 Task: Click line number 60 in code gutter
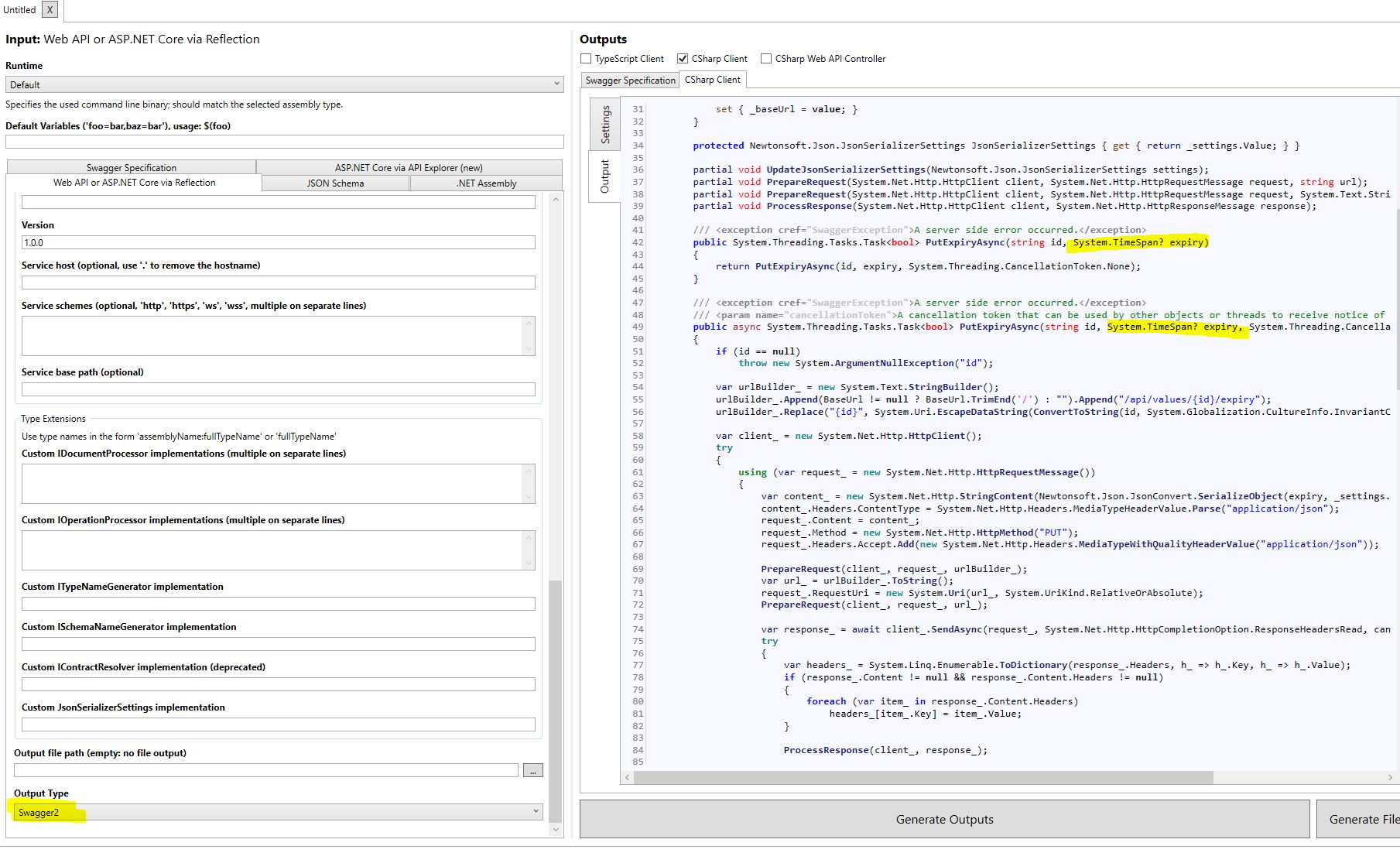[x=638, y=460]
